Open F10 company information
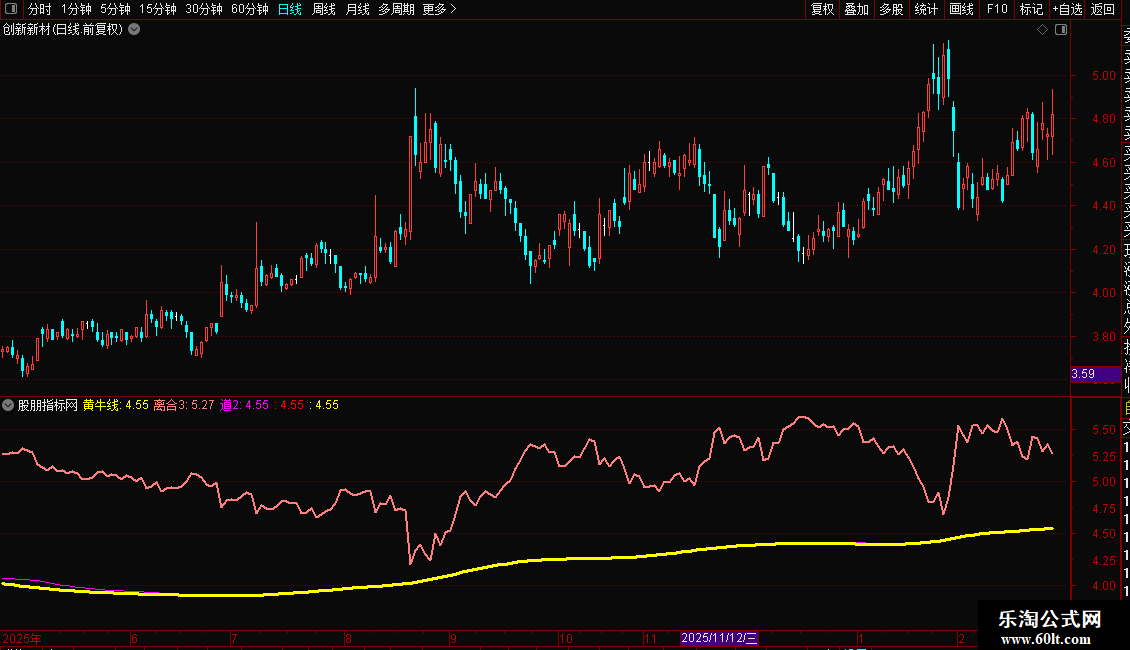The image size is (1130, 650). (997, 9)
